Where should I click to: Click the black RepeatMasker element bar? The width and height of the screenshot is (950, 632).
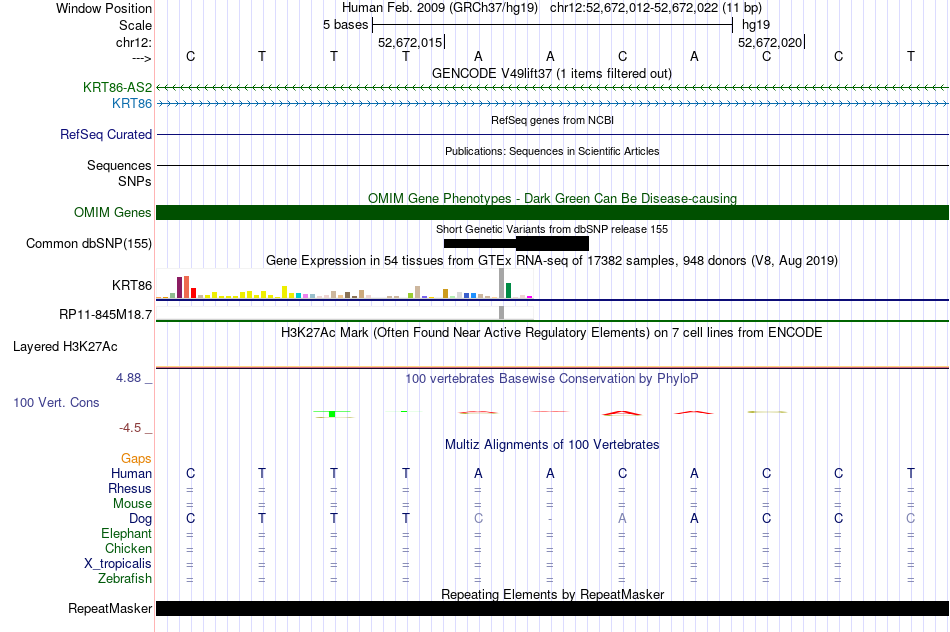553,608
